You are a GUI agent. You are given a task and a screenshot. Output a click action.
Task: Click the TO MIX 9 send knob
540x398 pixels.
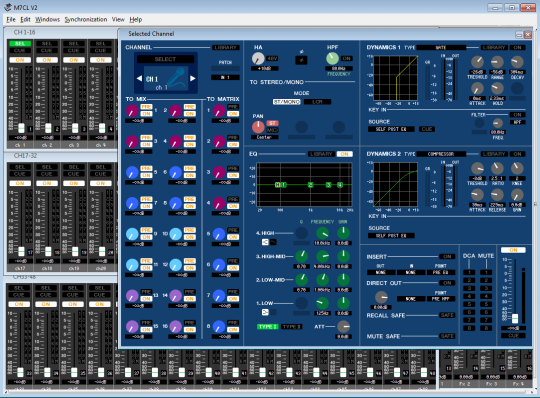pos(132,234)
